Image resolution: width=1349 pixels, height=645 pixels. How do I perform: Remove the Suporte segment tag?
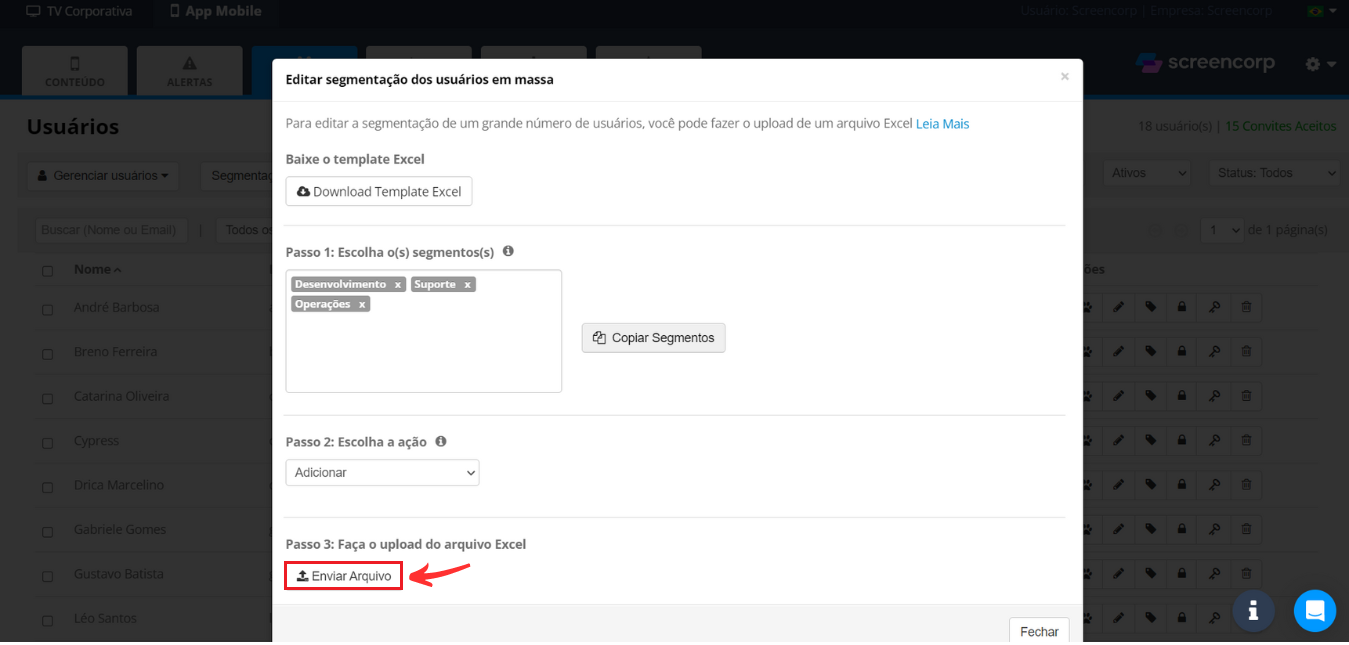(467, 285)
